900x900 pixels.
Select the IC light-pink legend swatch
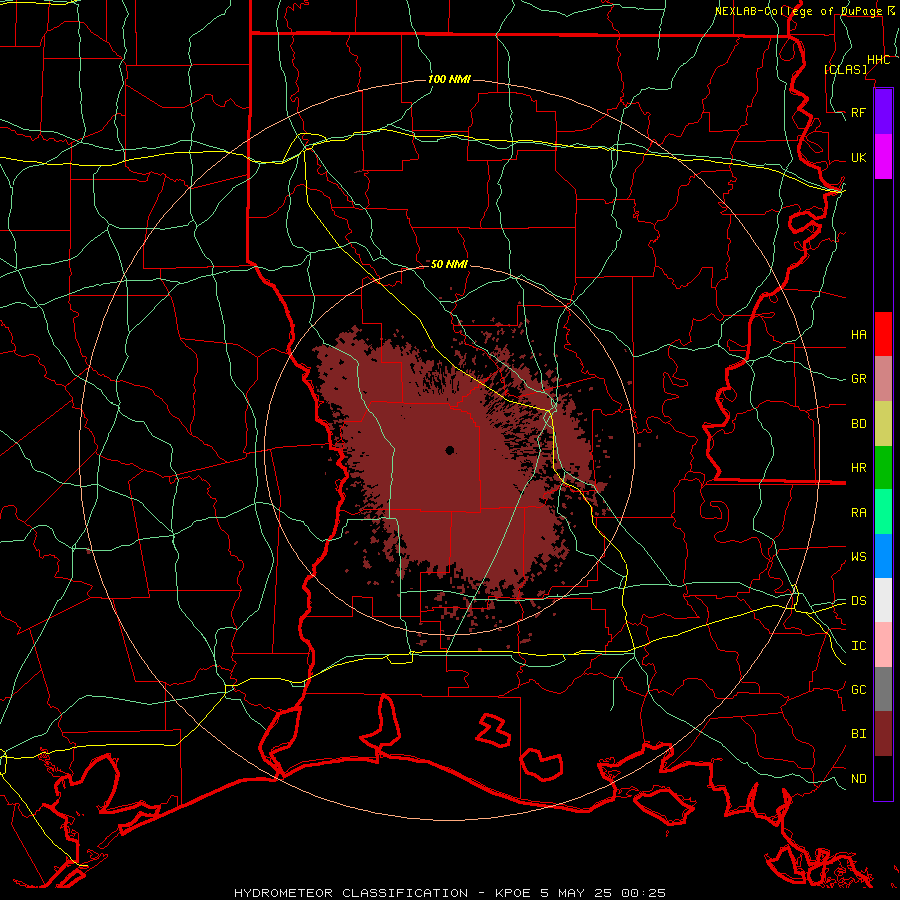883,645
